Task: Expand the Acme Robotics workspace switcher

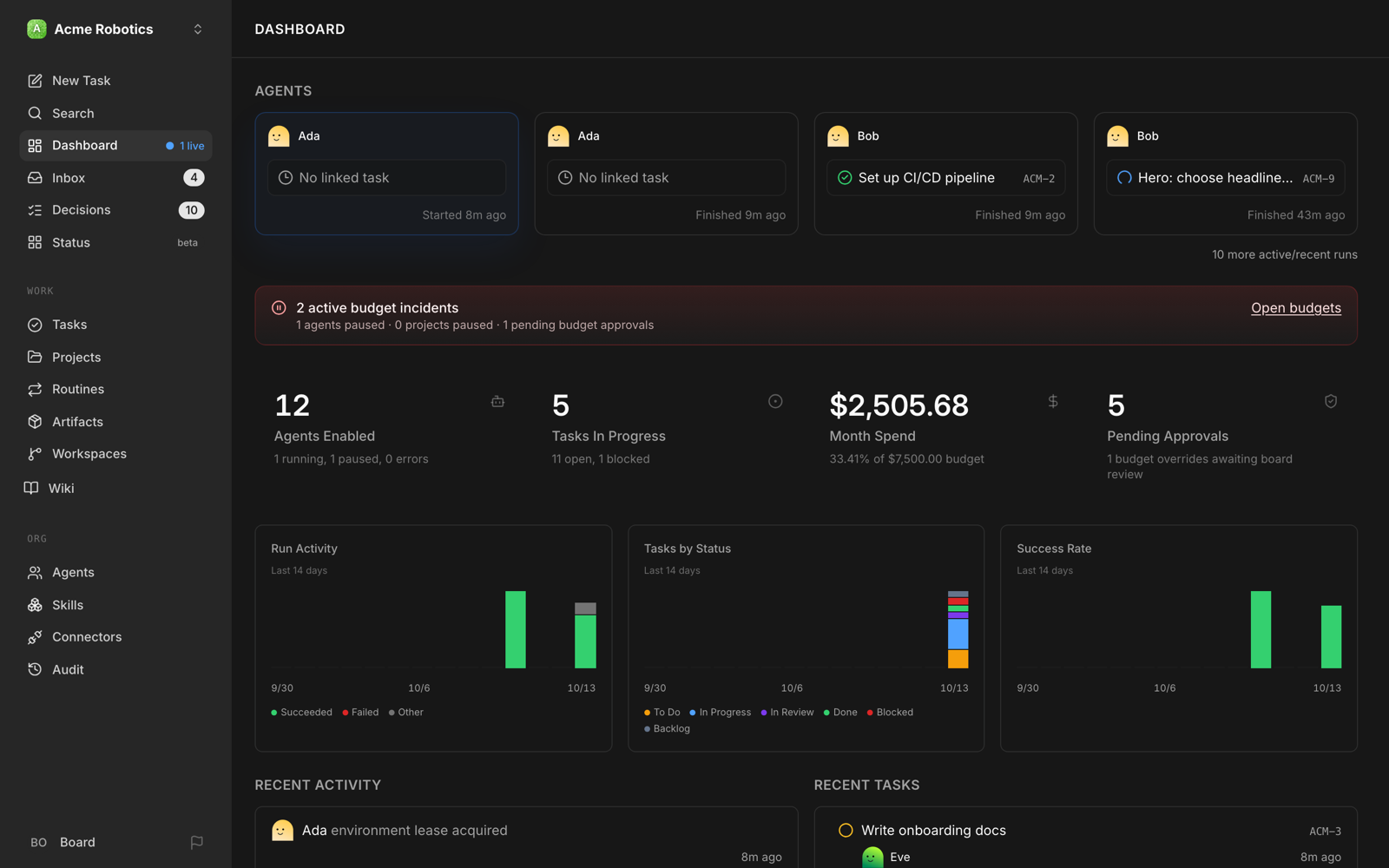Action: (x=198, y=30)
